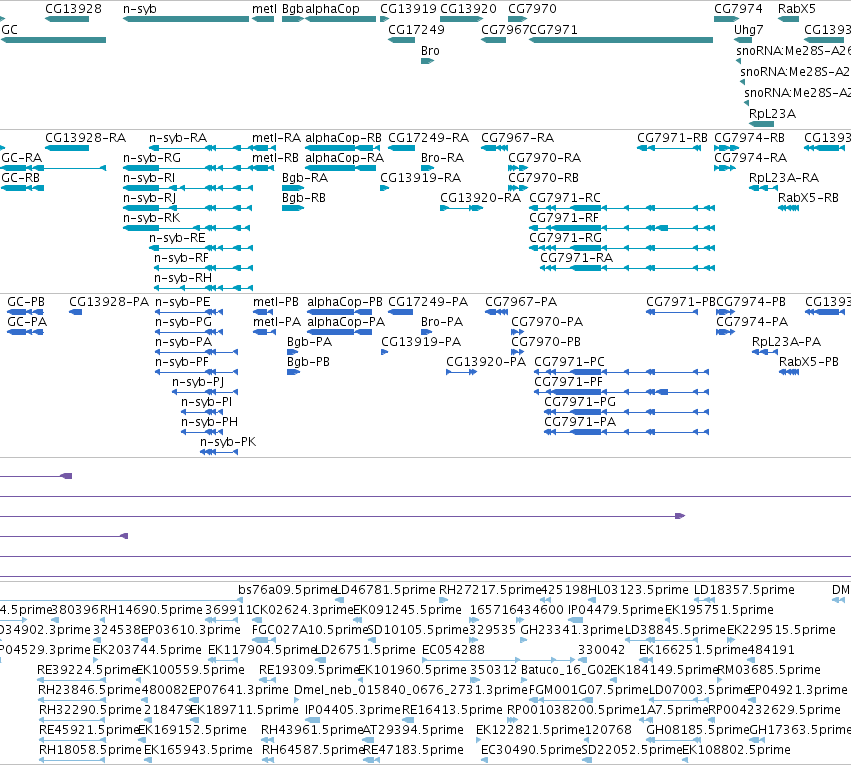Select the metl-RB transcript label

tap(276, 158)
